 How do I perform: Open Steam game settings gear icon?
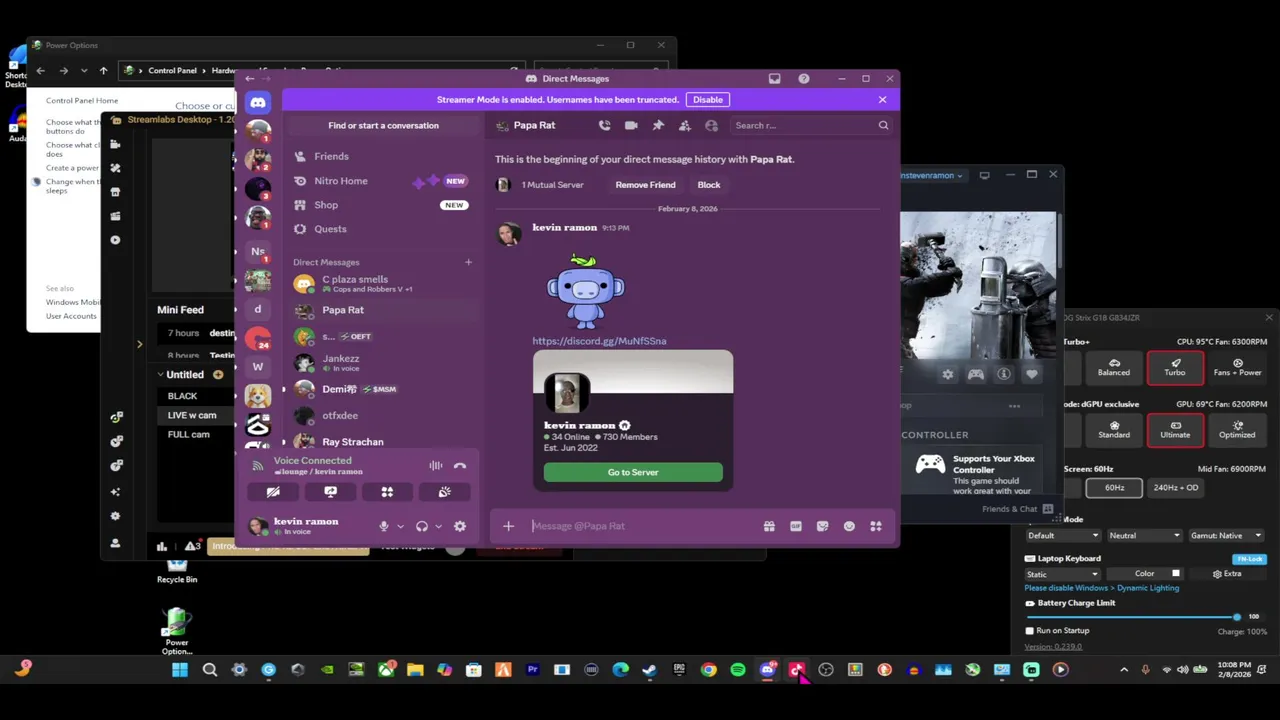coord(948,374)
